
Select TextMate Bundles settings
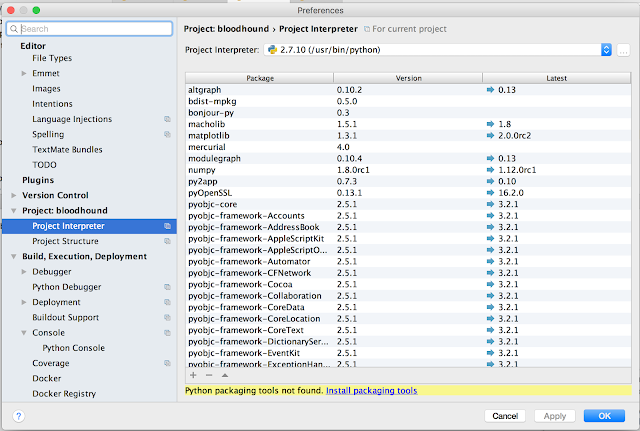pos(67,150)
